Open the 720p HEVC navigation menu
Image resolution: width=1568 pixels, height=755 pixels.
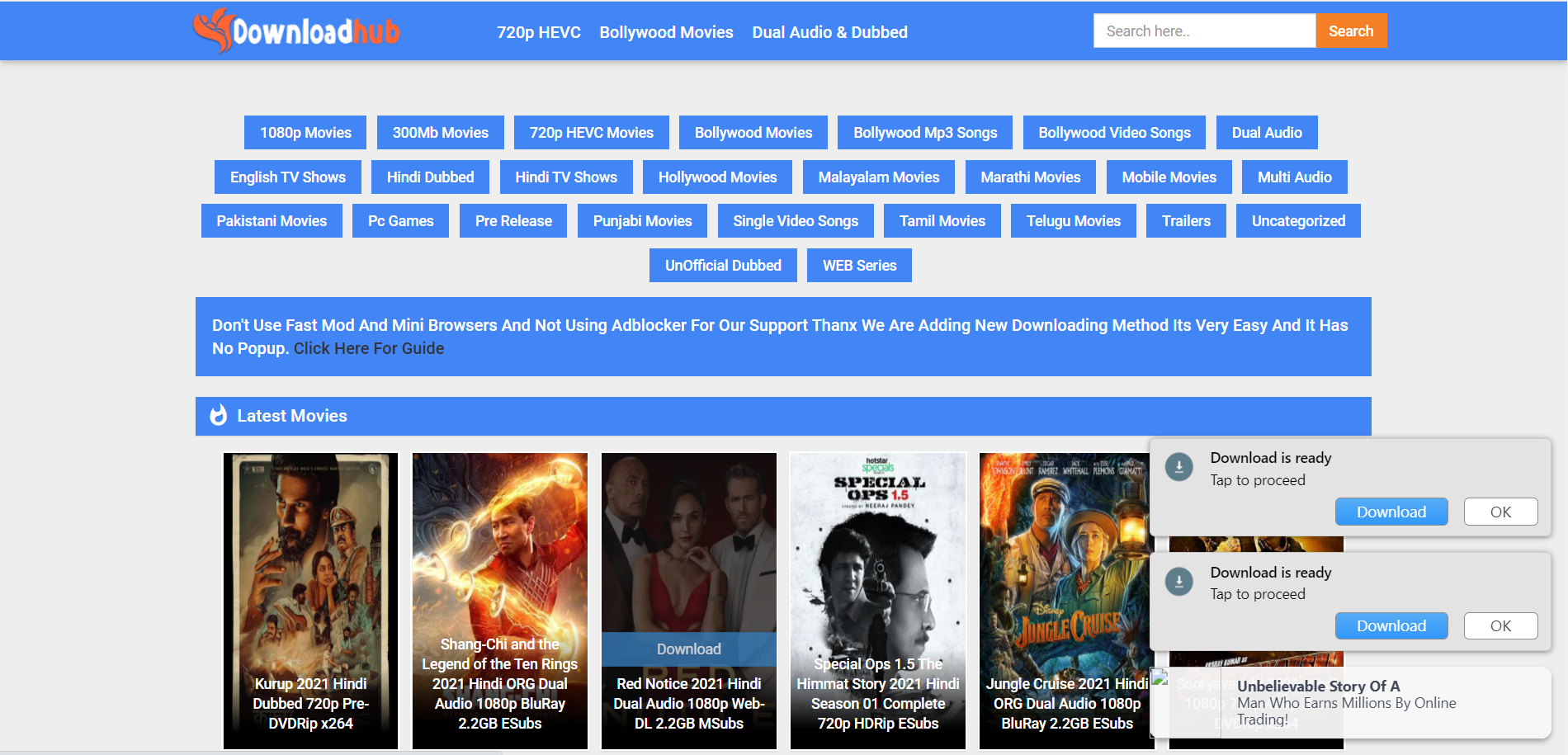pyautogui.click(x=538, y=31)
